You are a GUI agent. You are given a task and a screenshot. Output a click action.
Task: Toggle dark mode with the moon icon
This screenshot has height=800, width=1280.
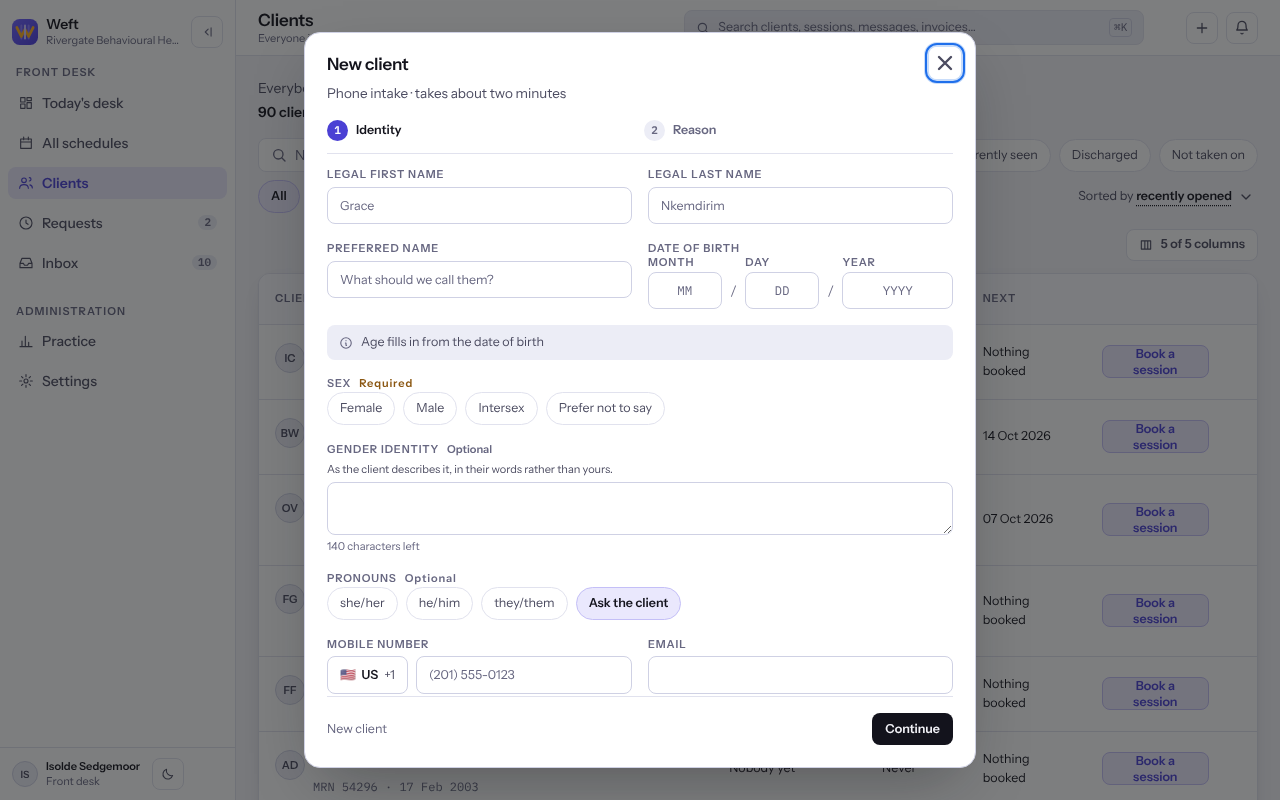click(x=168, y=773)
